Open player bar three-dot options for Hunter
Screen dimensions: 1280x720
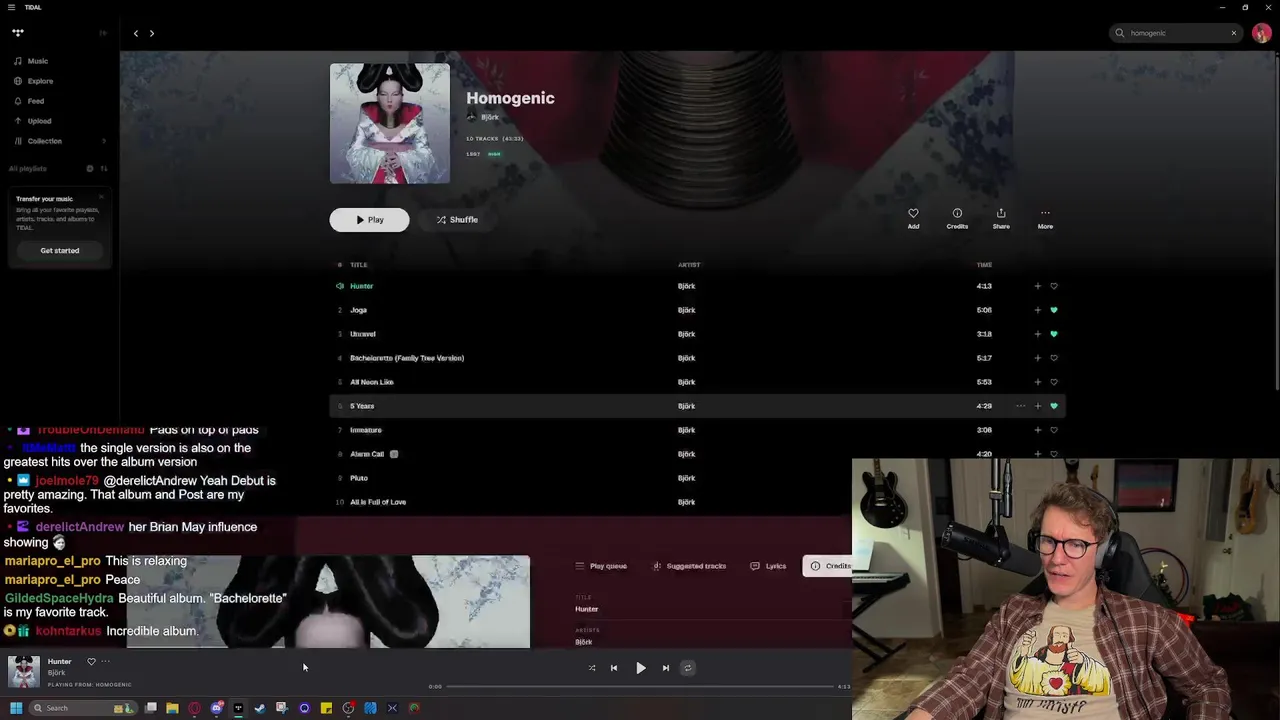[105, 661]
